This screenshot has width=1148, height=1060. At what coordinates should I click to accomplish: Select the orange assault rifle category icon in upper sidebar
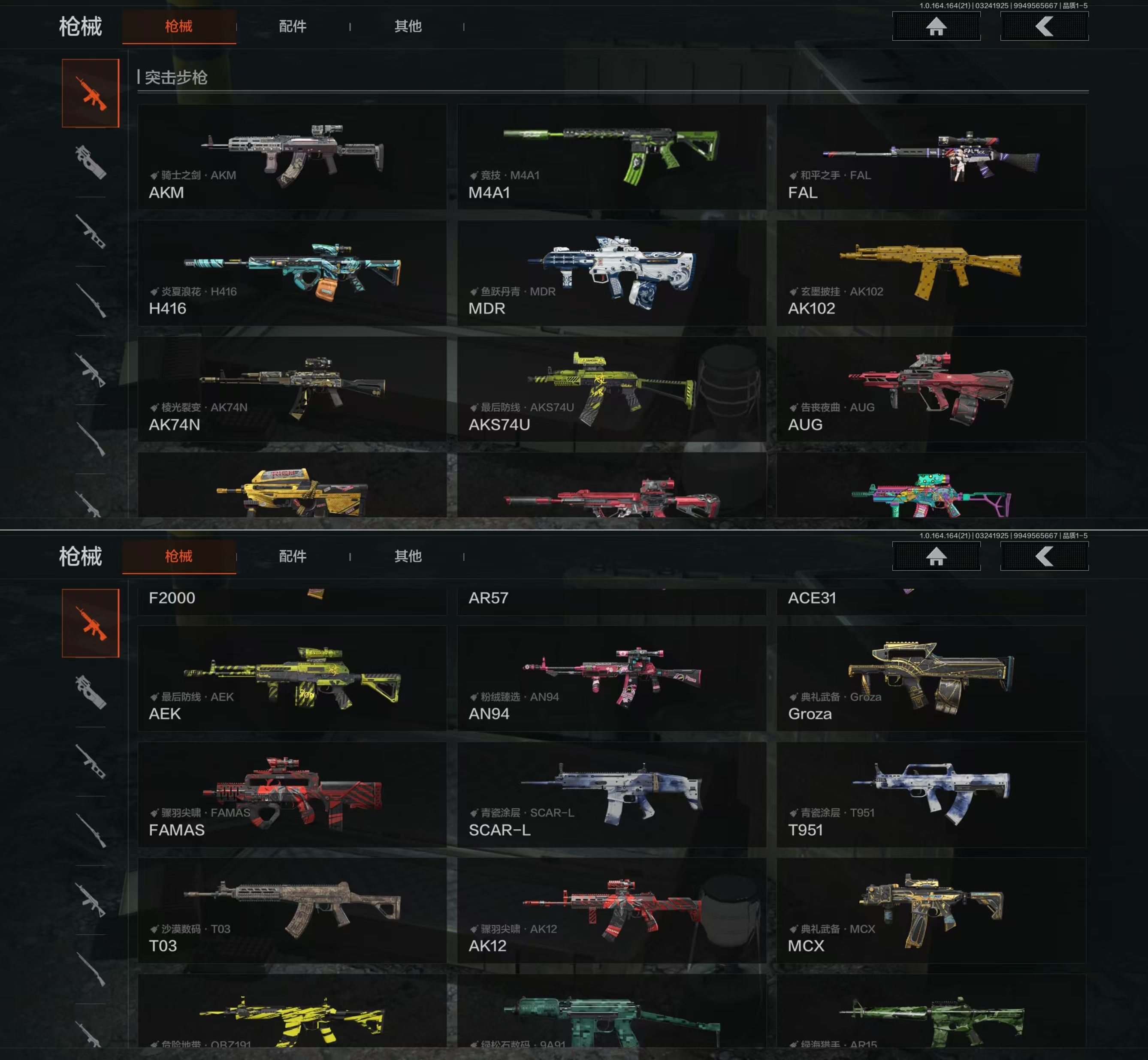(91, 93)
